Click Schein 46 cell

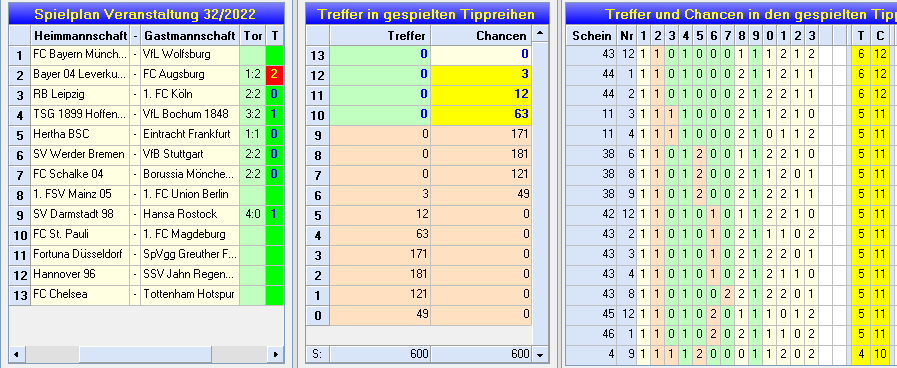coord(592,335)
